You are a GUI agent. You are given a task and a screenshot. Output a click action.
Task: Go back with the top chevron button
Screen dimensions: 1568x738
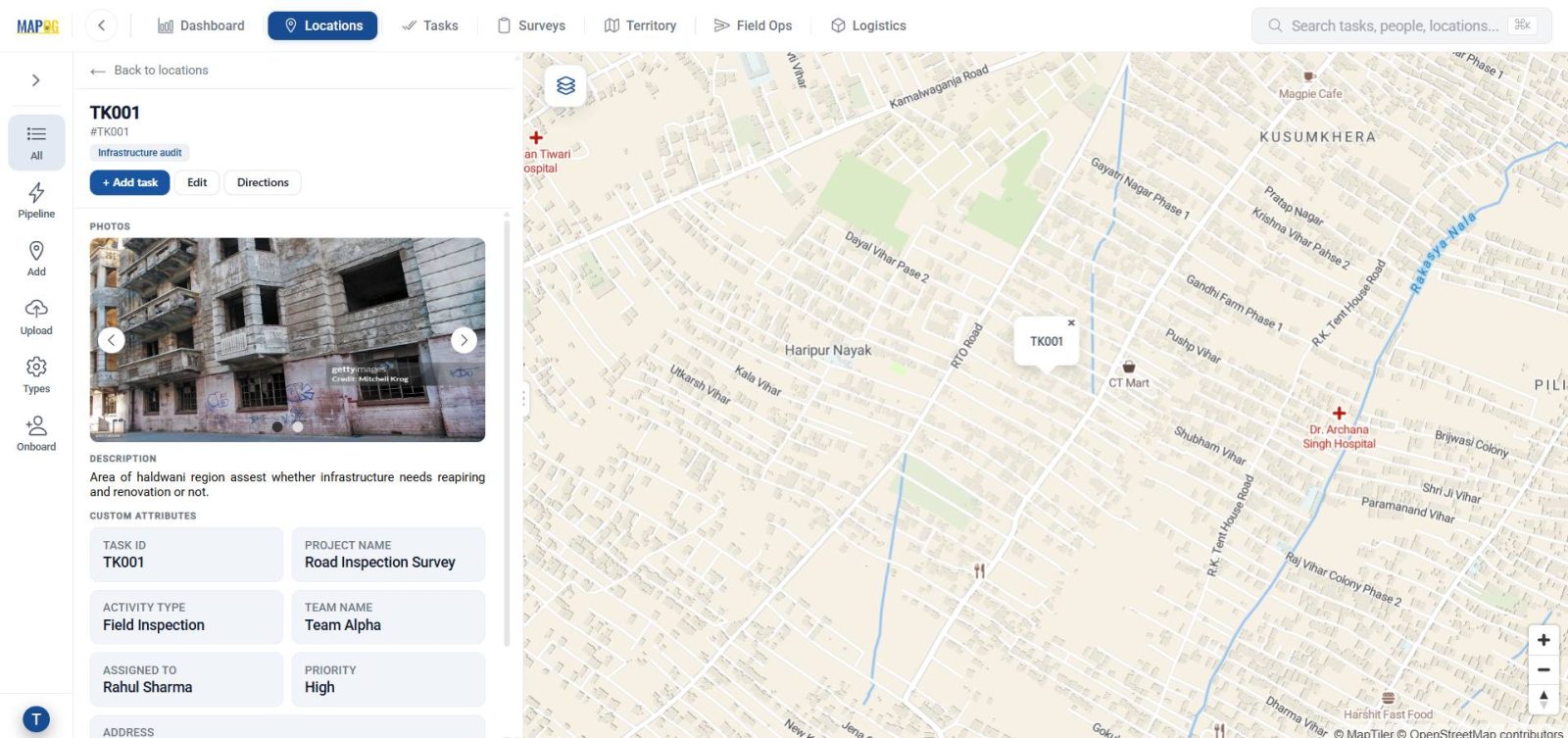click(101, 25)
